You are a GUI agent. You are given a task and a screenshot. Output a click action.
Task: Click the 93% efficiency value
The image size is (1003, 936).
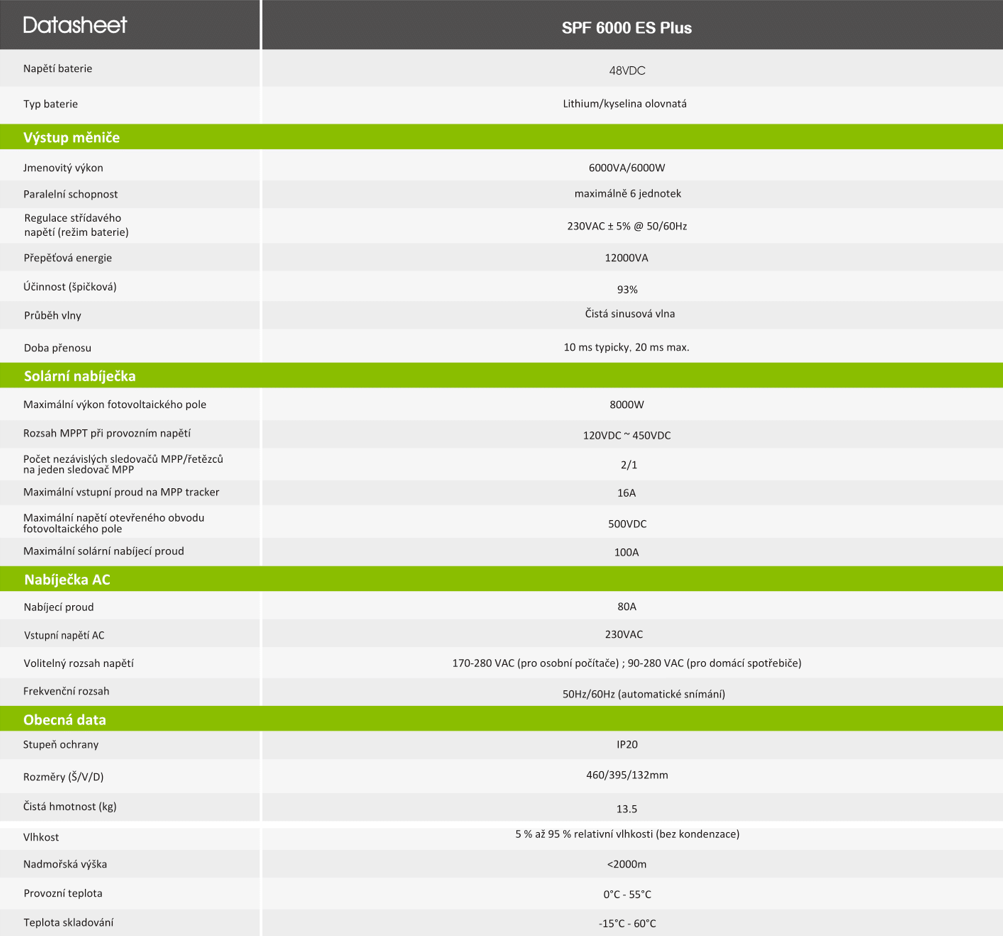(627, 289)
